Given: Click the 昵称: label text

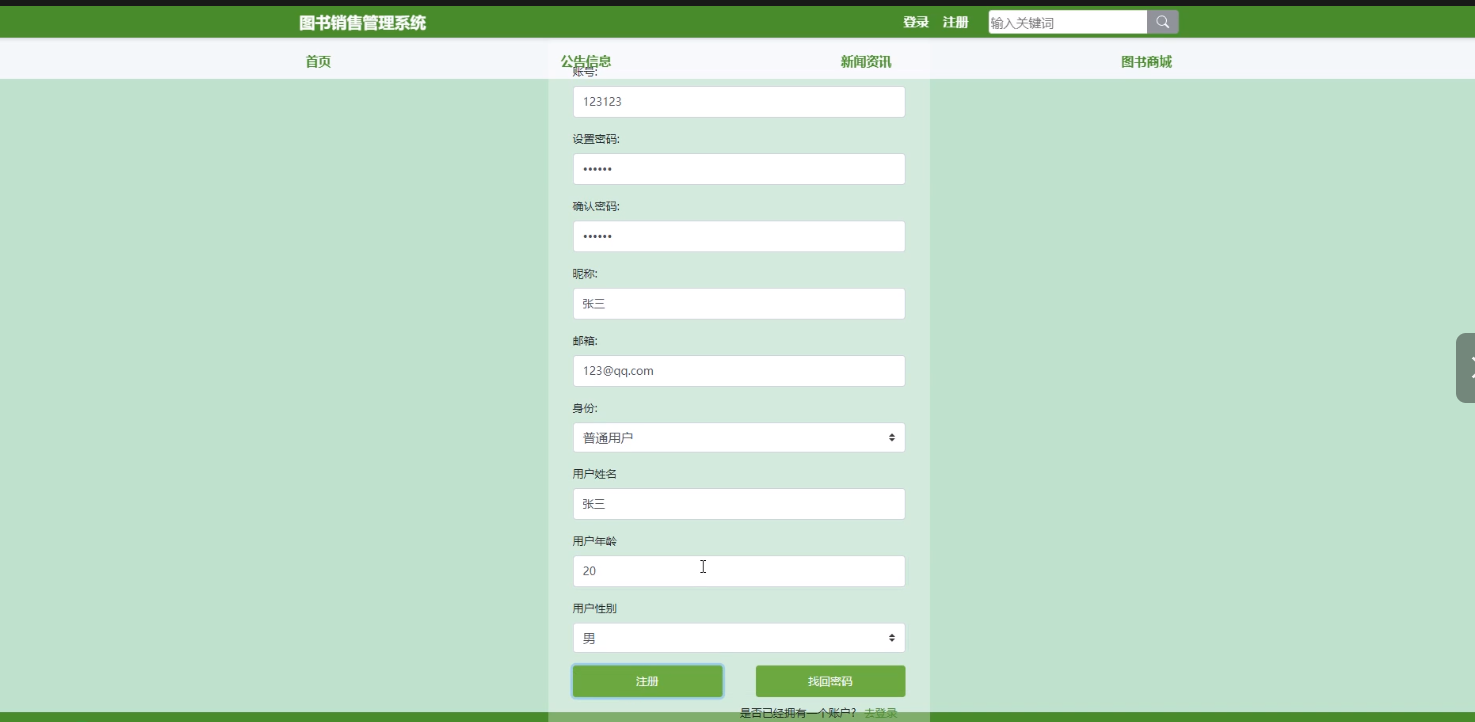Looking at the screenshot, I should tap(585, 274).
